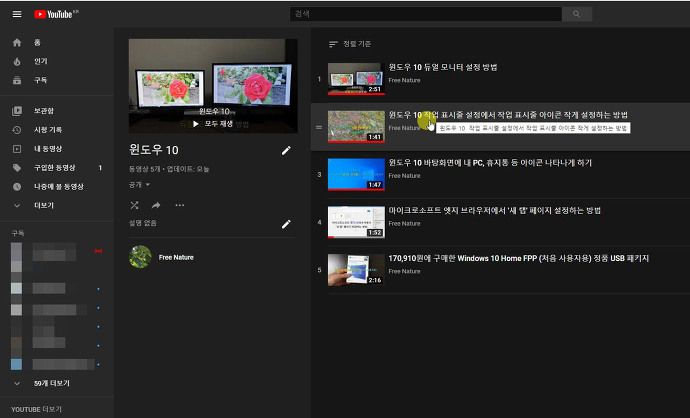The image size is (690, 418).
Task: Open Free Nature under third video
Action: (404, 176)
